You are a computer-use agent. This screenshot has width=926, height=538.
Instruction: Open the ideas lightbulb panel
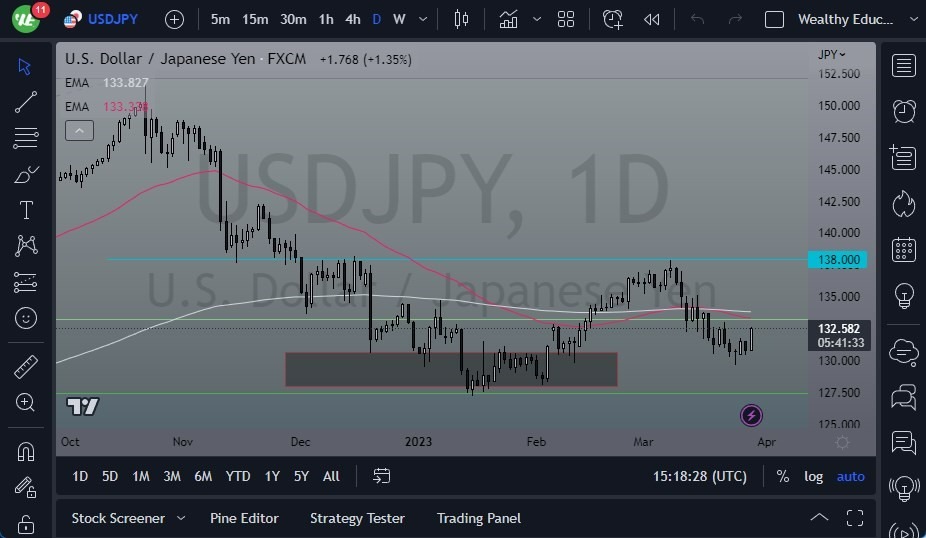pyautogui.click(x=904, y=295)
